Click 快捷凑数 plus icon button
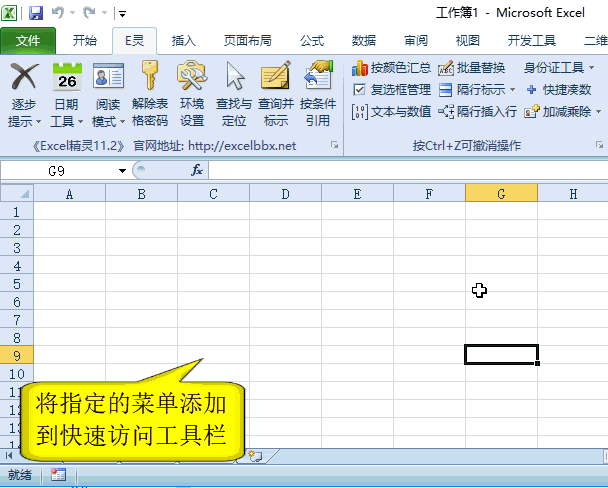 pos(558,90)
